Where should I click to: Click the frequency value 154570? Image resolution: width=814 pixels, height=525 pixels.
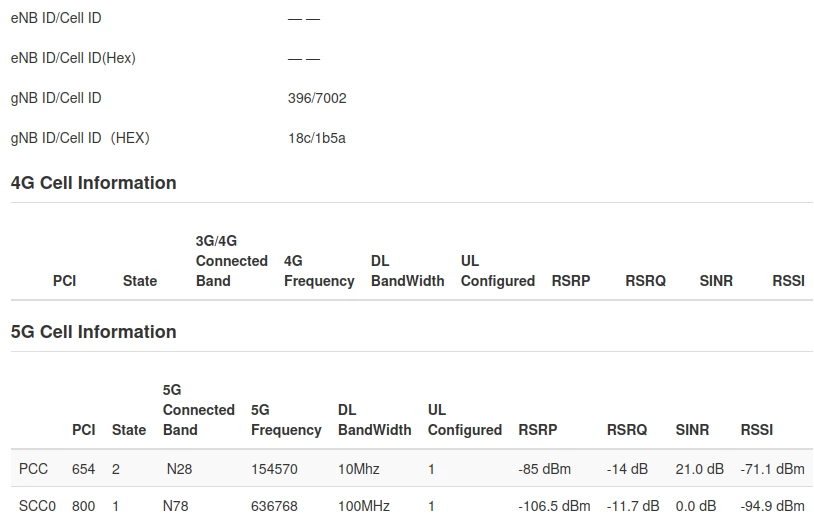(274, 468)
